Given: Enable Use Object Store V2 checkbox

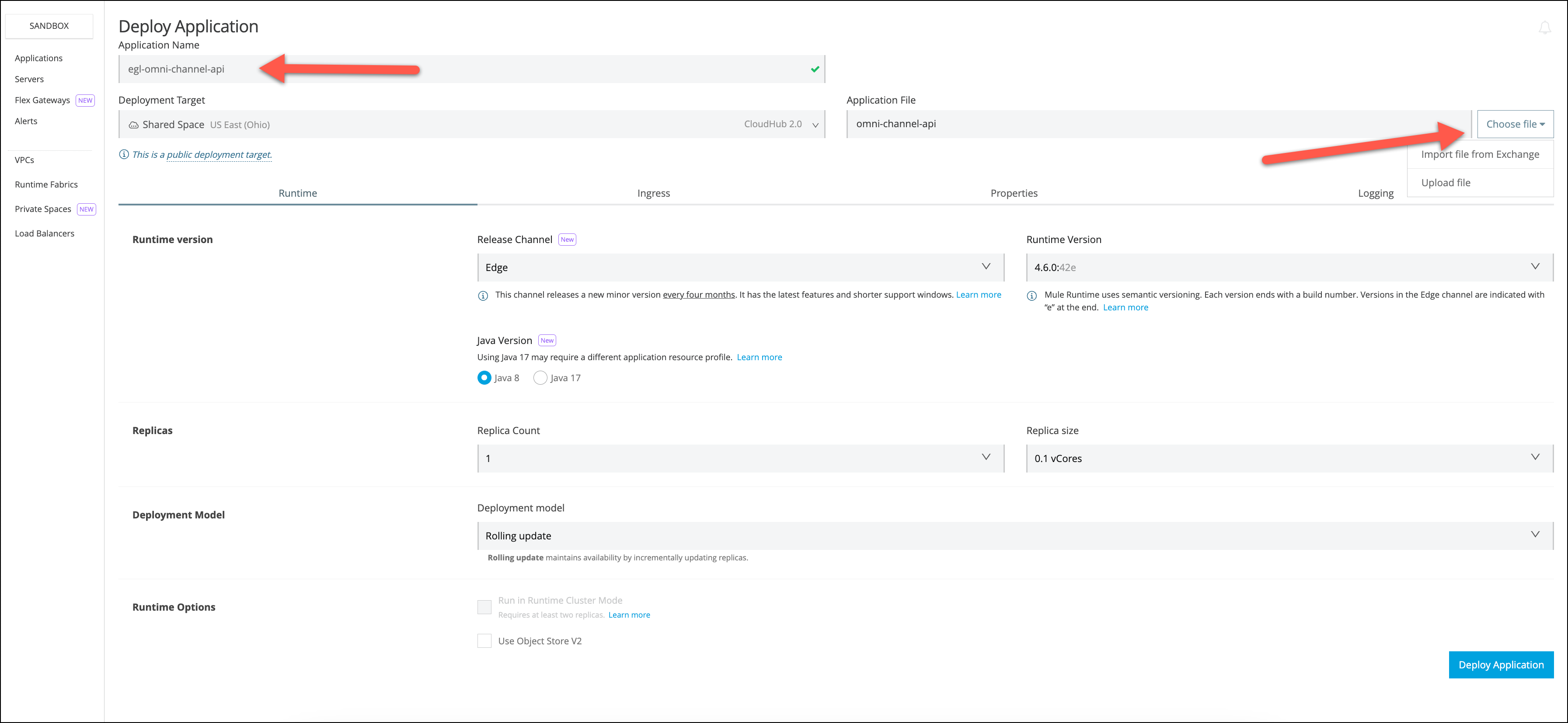Looking at the screenshot, I should pos(484,641).
